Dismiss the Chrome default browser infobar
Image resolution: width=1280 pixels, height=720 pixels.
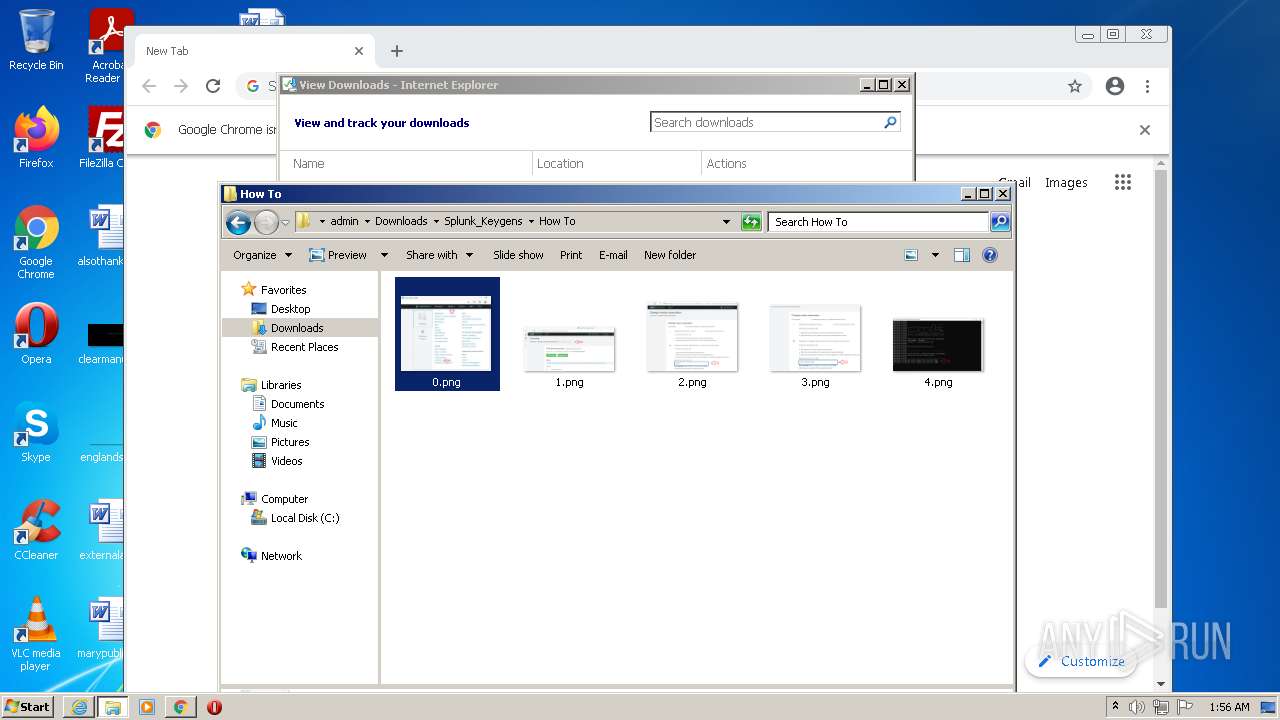[1145, 130]
